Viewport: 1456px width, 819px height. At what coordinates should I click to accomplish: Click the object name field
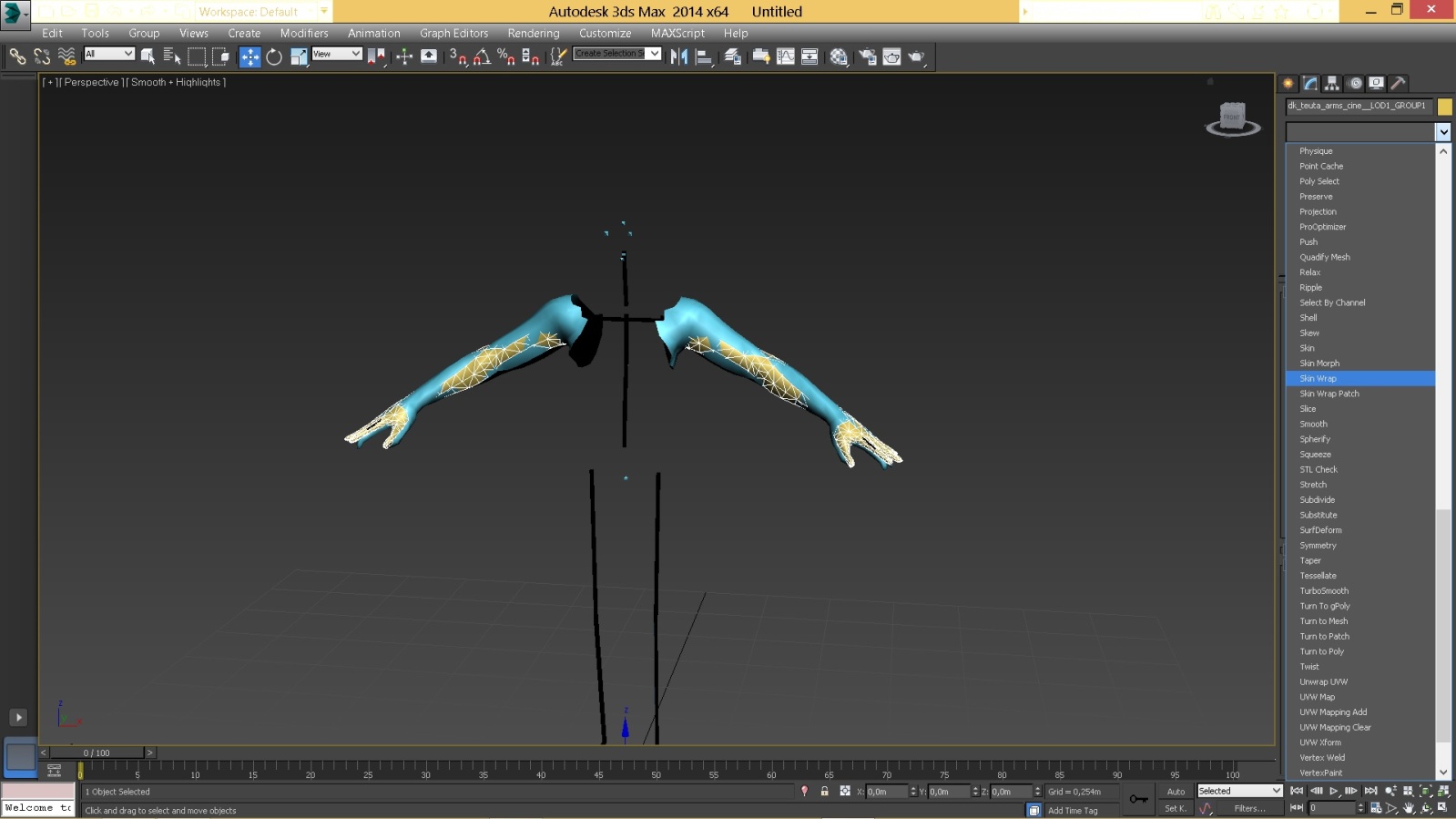coord(1359,106)
